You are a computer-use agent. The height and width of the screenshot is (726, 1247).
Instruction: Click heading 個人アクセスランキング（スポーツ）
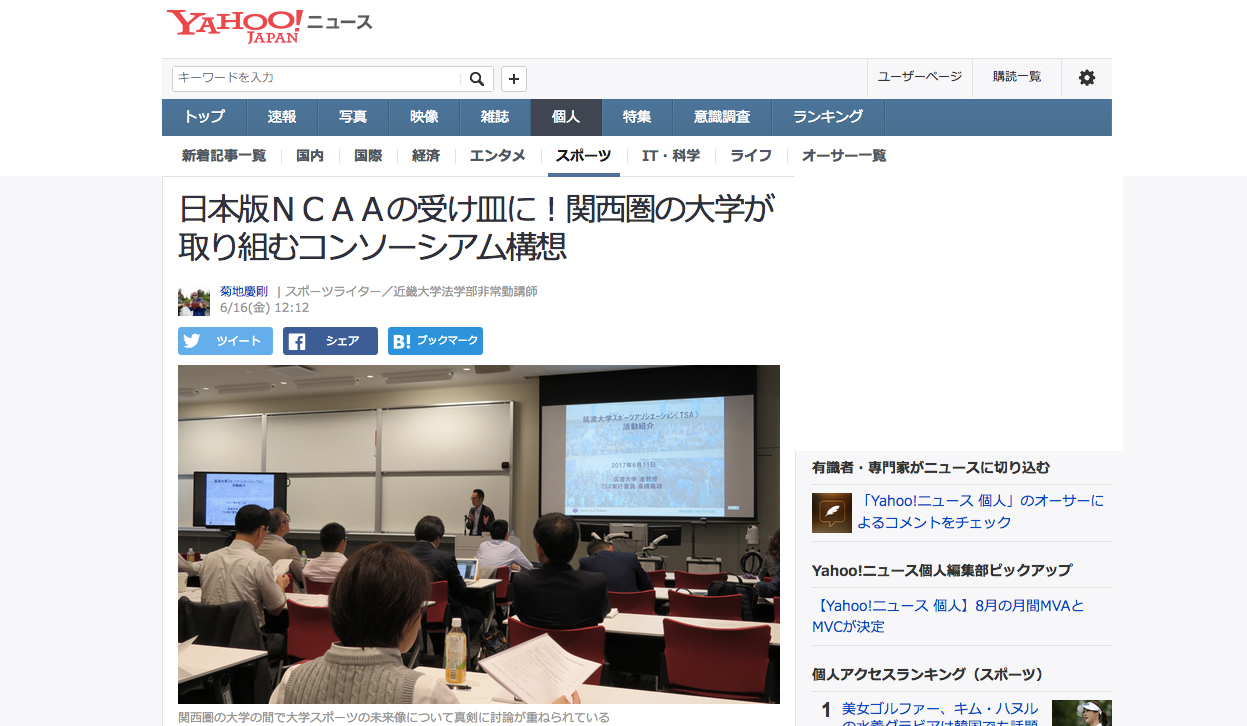pyautogui.click(x=928, y=674)
